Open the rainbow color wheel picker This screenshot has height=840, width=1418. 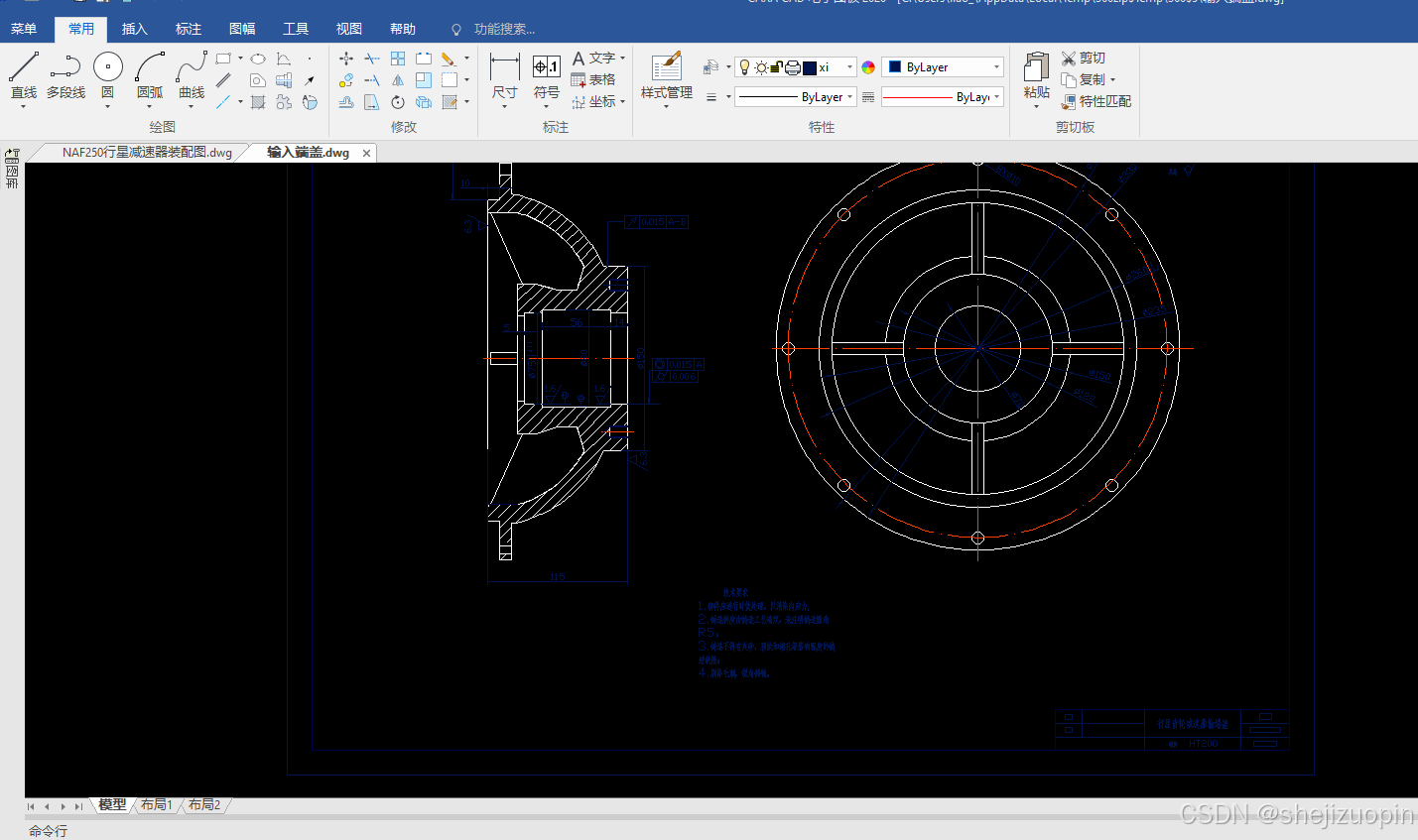click(x=868, y=67)
